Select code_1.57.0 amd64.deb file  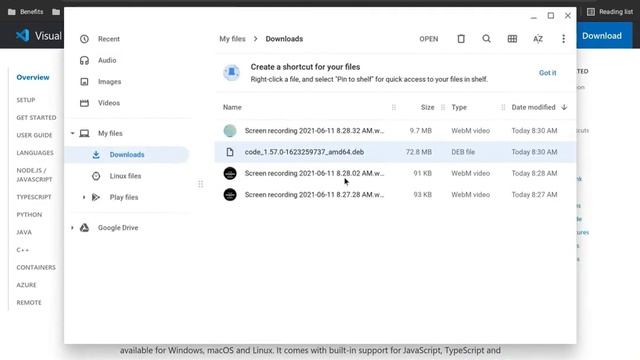[395, 152]
